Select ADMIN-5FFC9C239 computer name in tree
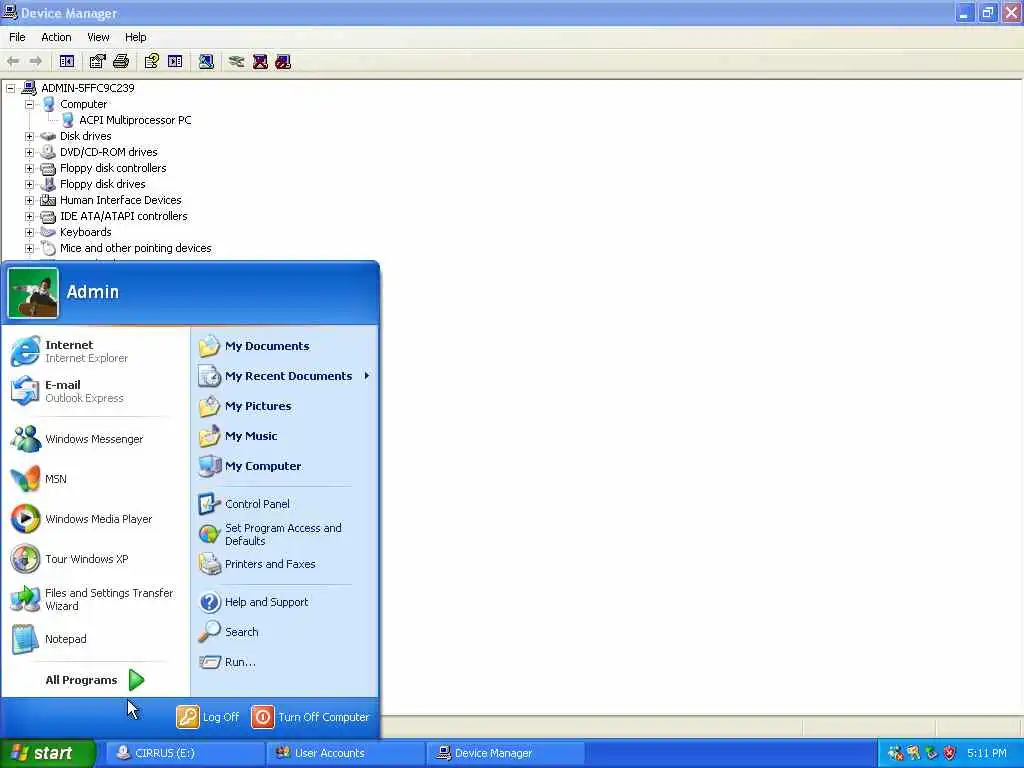1024x768 pixels. click(88, 88)
